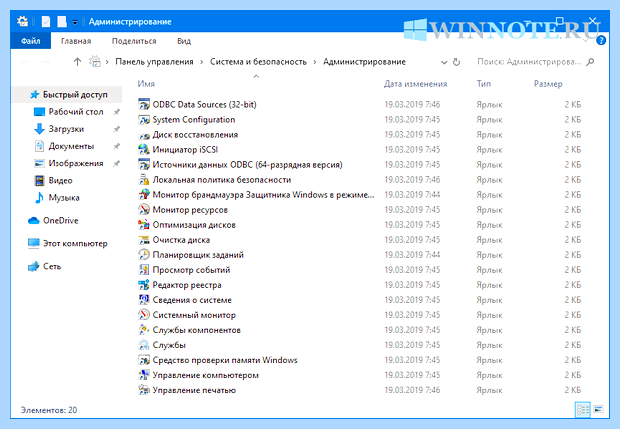Click the Редактор реестра icon
620x429 pixels.
coord(144,285)
